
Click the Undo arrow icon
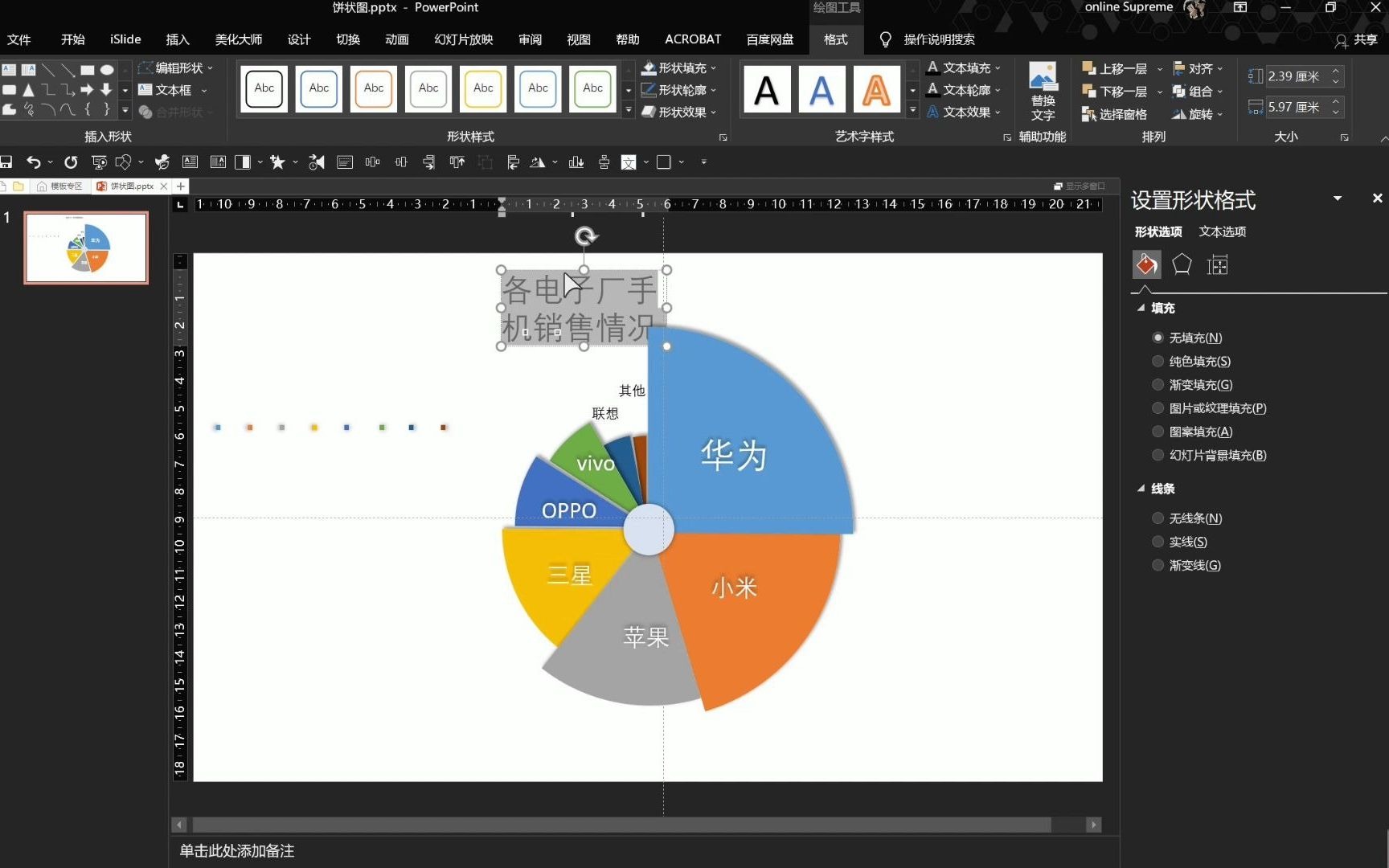coord(33,162)
